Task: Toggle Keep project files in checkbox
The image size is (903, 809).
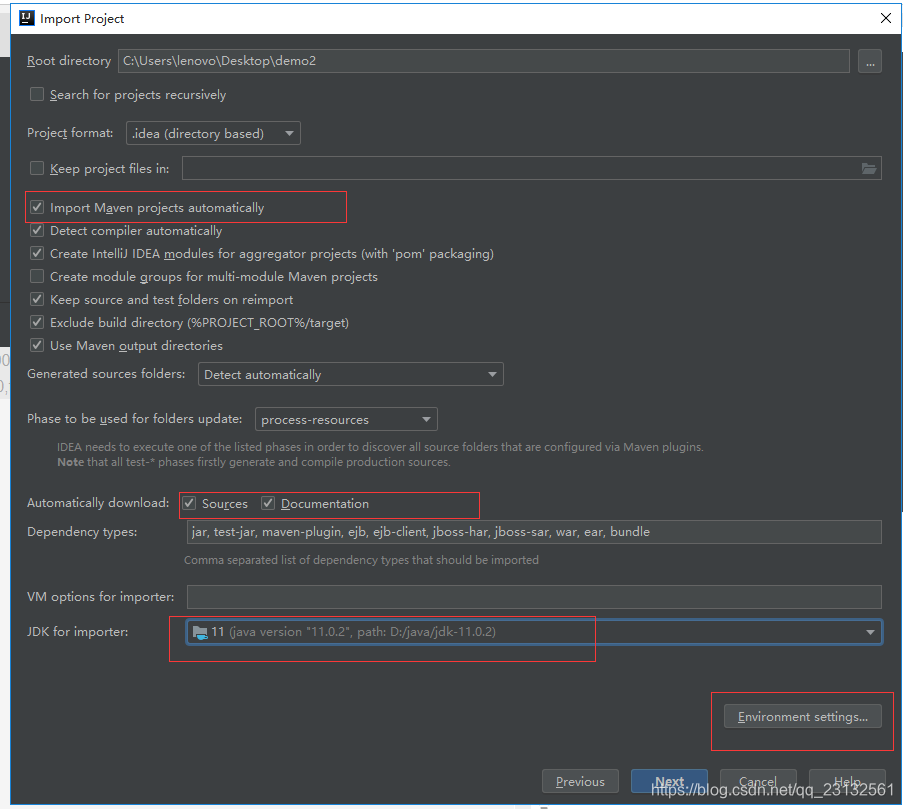Action: (37, 168)
